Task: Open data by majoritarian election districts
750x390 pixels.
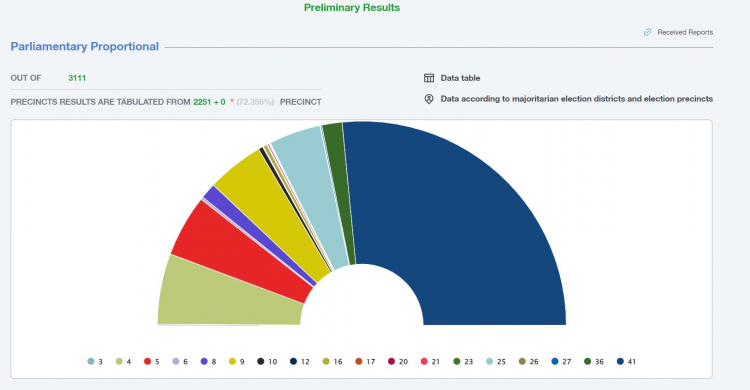Action: (x=576, y=99)
